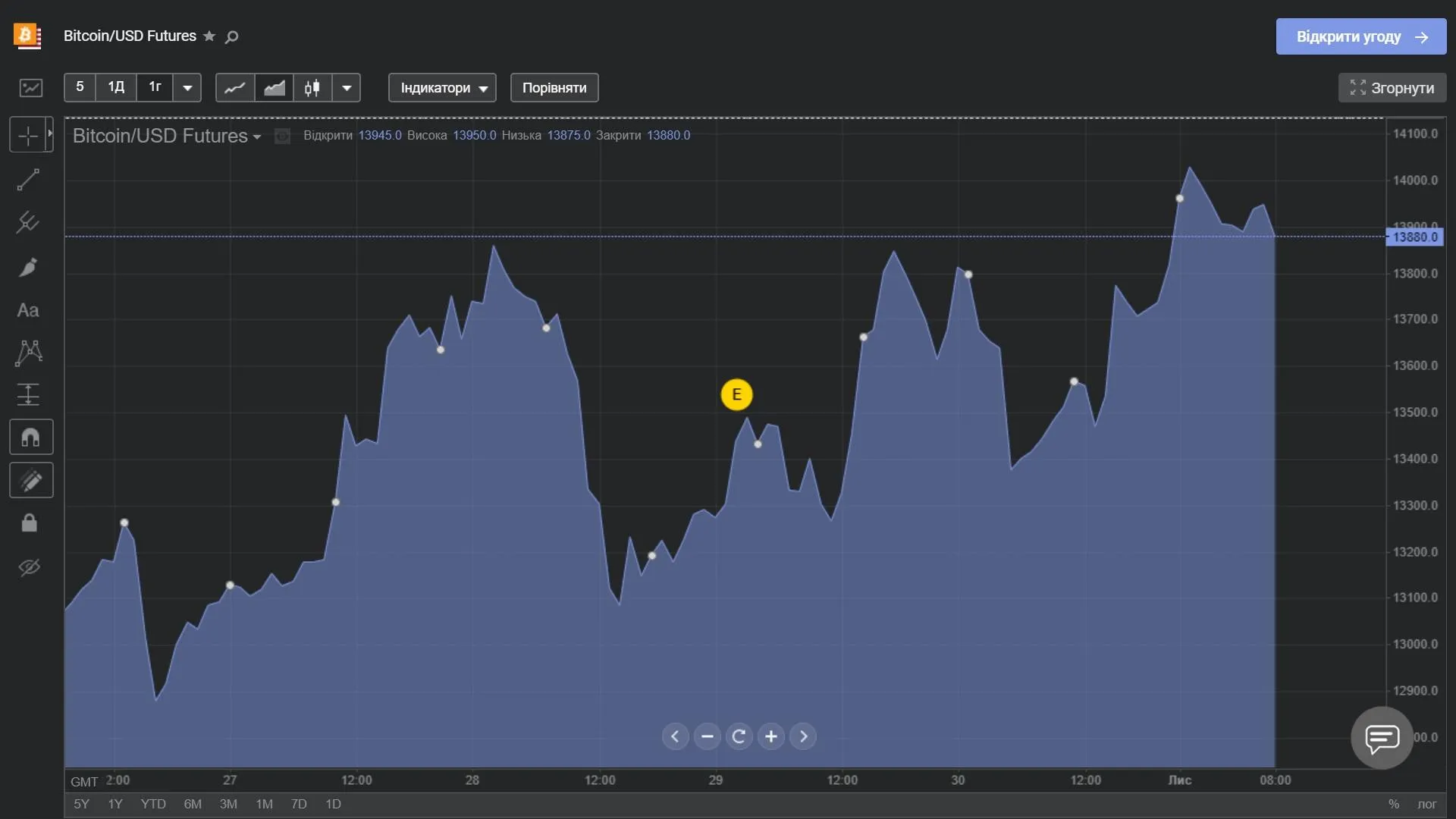Image resolution: width=1456 pixels, height=819 pixels.
Task: Open the chart style dropdown arrow
Action: coord(347,87)
